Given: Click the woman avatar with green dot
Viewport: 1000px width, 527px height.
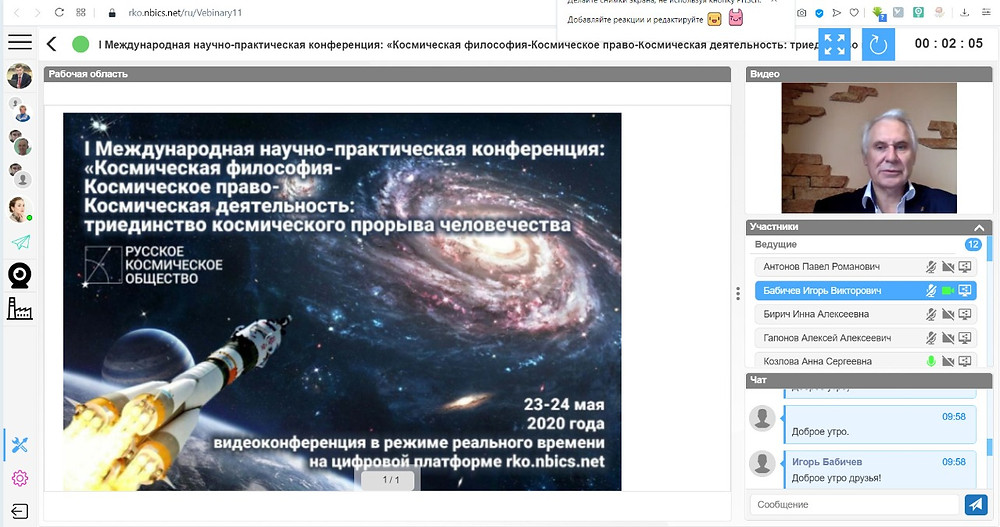Looking at the screenshot, I should coord(20,209).
